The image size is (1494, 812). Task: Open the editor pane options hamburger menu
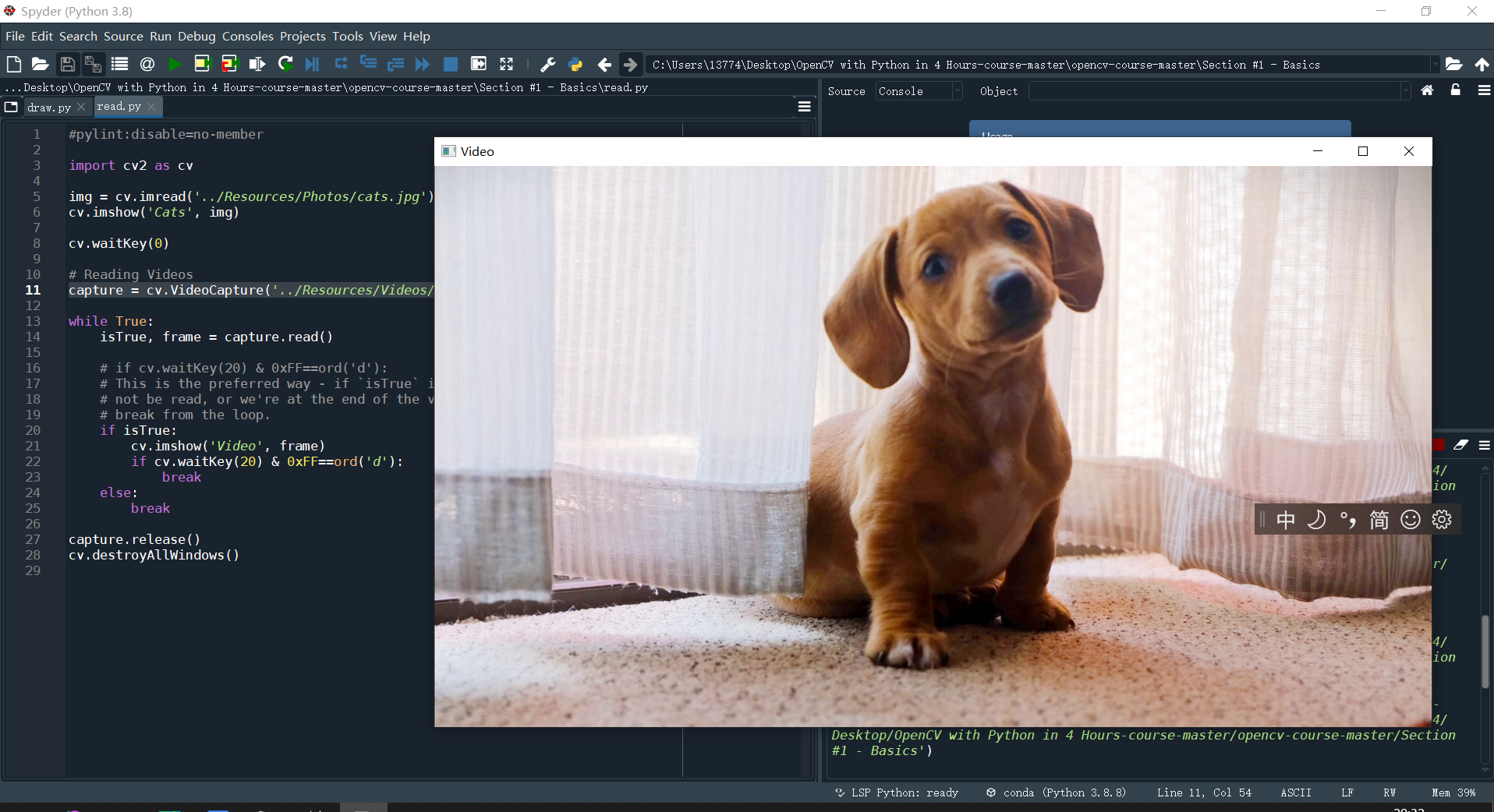(x=804, y=107)
